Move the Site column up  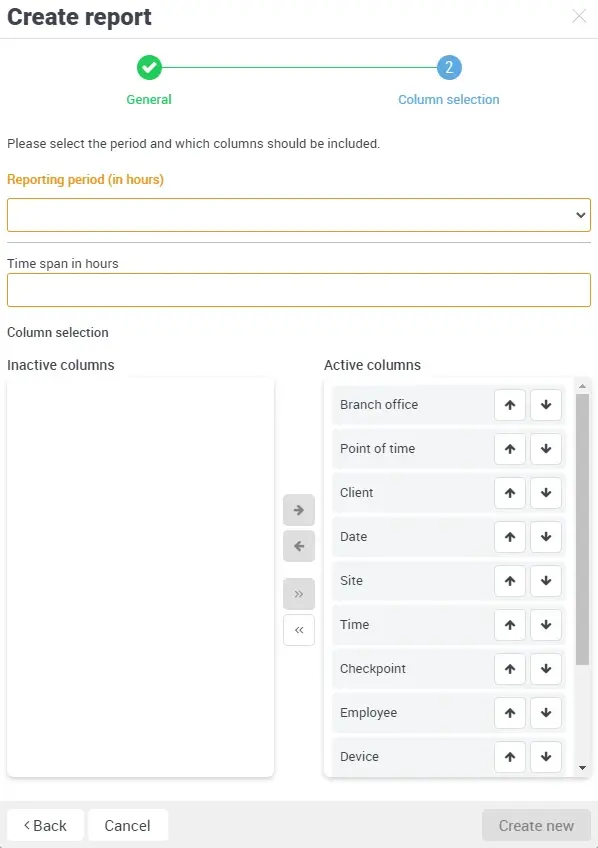click(510, 581)
